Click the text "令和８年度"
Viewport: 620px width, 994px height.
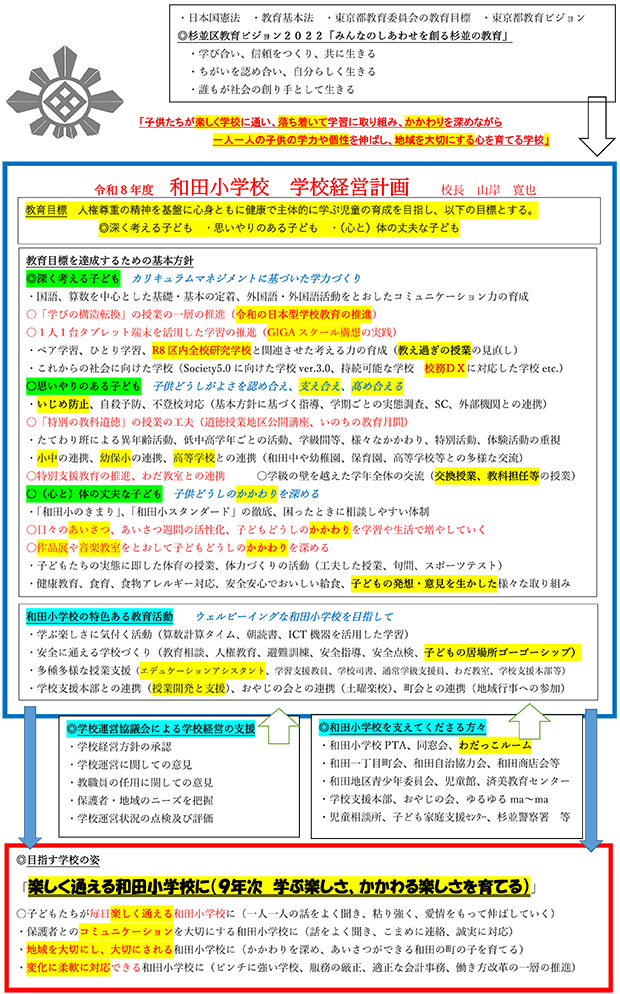(x=124, y=190)
